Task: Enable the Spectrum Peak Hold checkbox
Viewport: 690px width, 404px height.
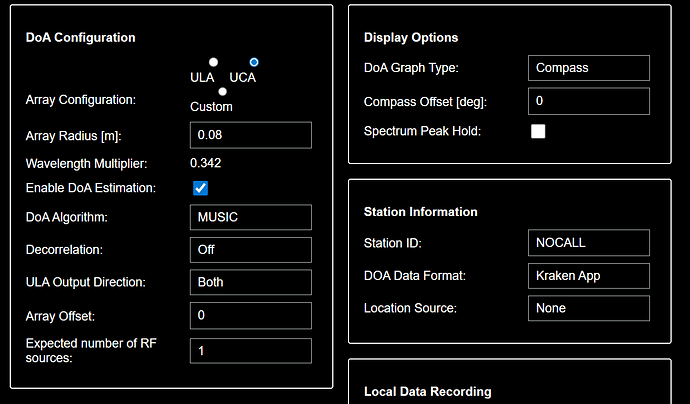Action: (x=538, y=132)
